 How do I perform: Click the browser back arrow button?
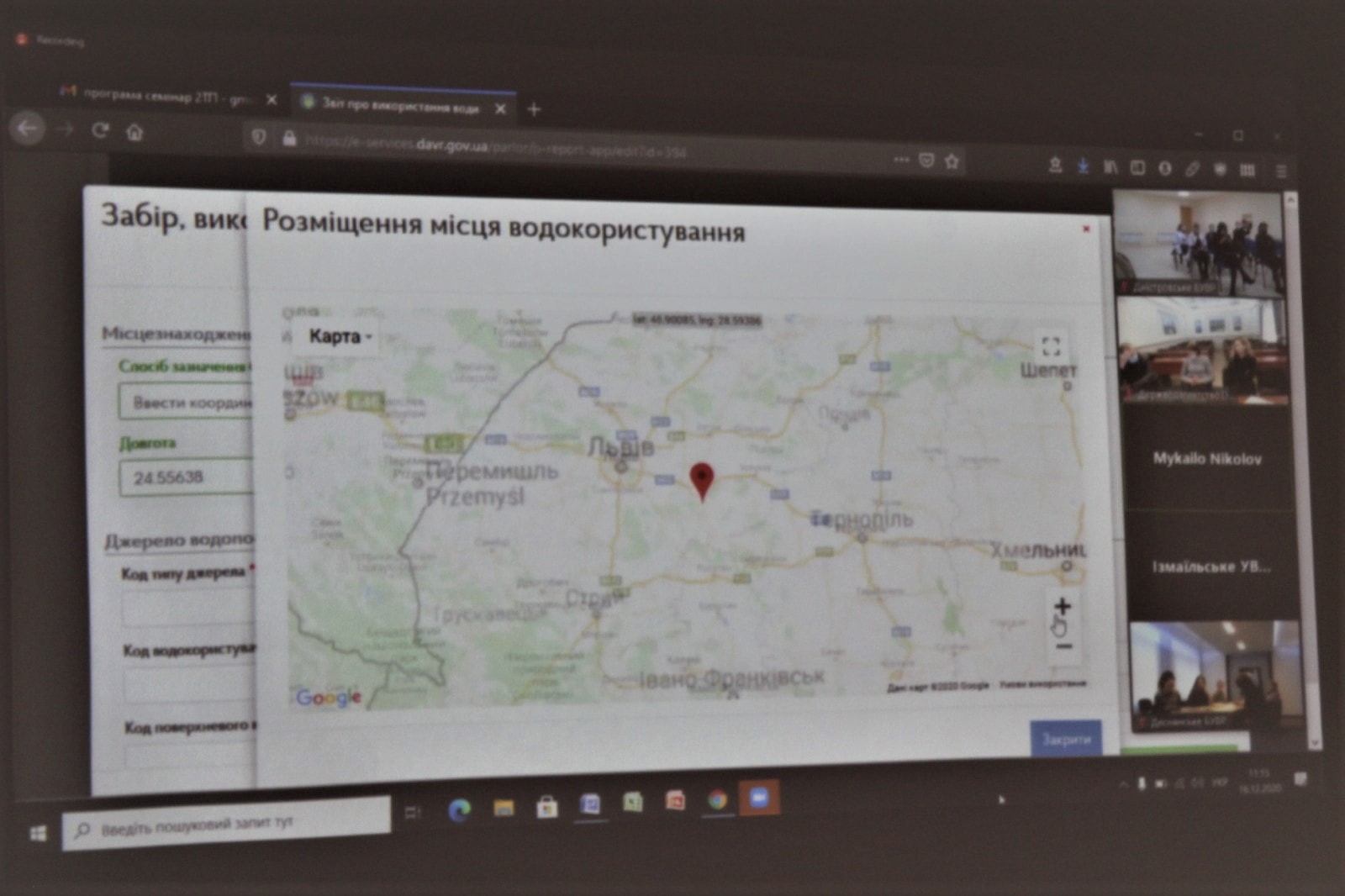click(x=27, y=129)
